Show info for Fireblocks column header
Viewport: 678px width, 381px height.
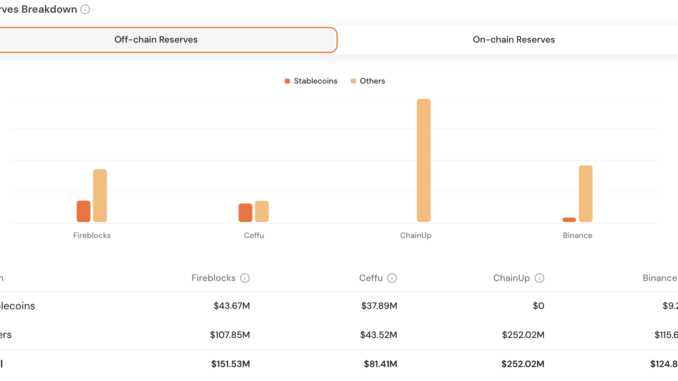point(245,278)
